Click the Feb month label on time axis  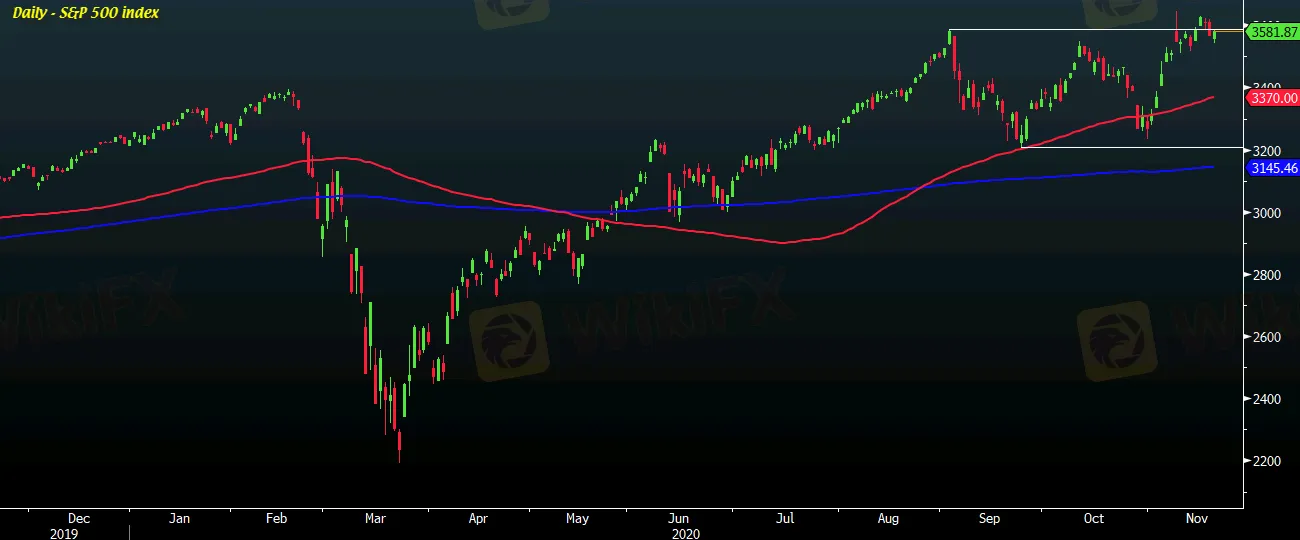[x=277, y=519]
